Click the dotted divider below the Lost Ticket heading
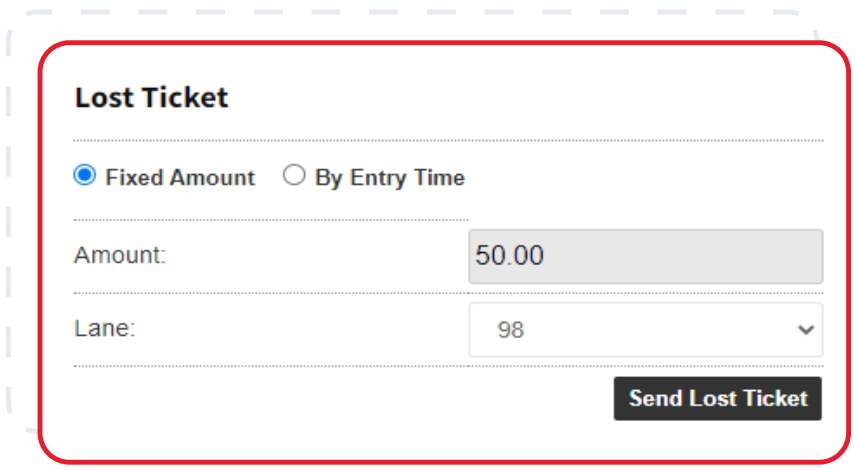 448,140
